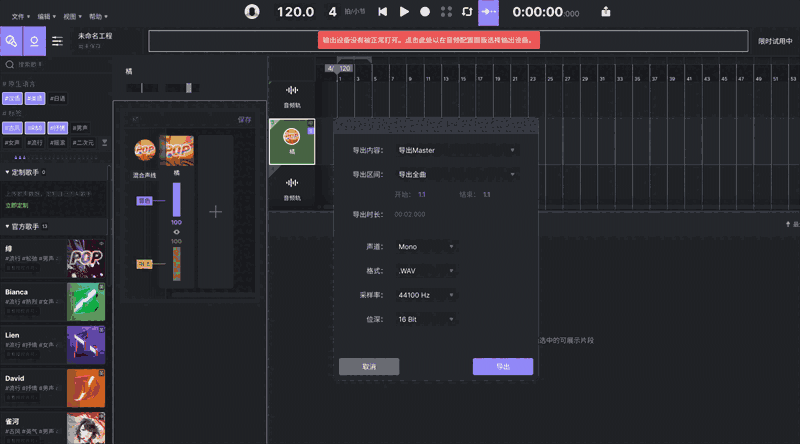The width and height of the screenshot is (800, 444).
Task: Click the skip-to-start transport icon
Action: (x=382, y=12)
